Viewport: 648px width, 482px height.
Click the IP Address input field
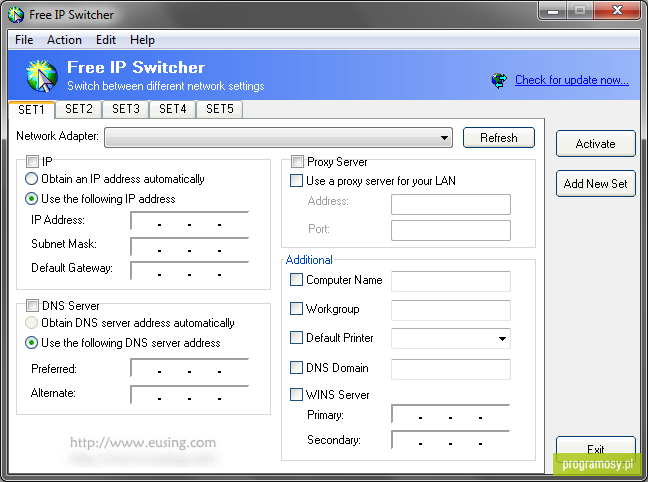point(190,221)
